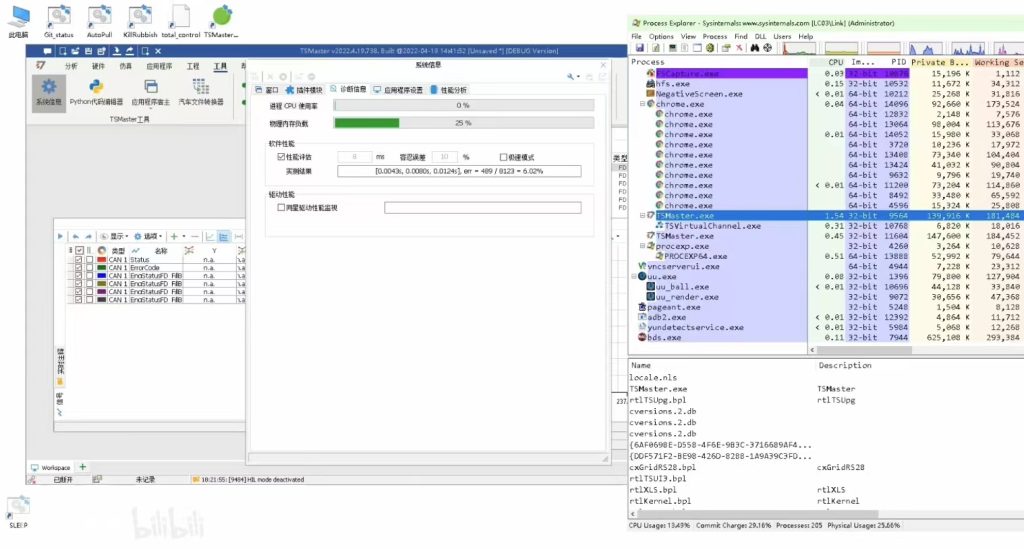
Task: Click the red color swatch of the Status signal
Action: [x=101, y=260]
